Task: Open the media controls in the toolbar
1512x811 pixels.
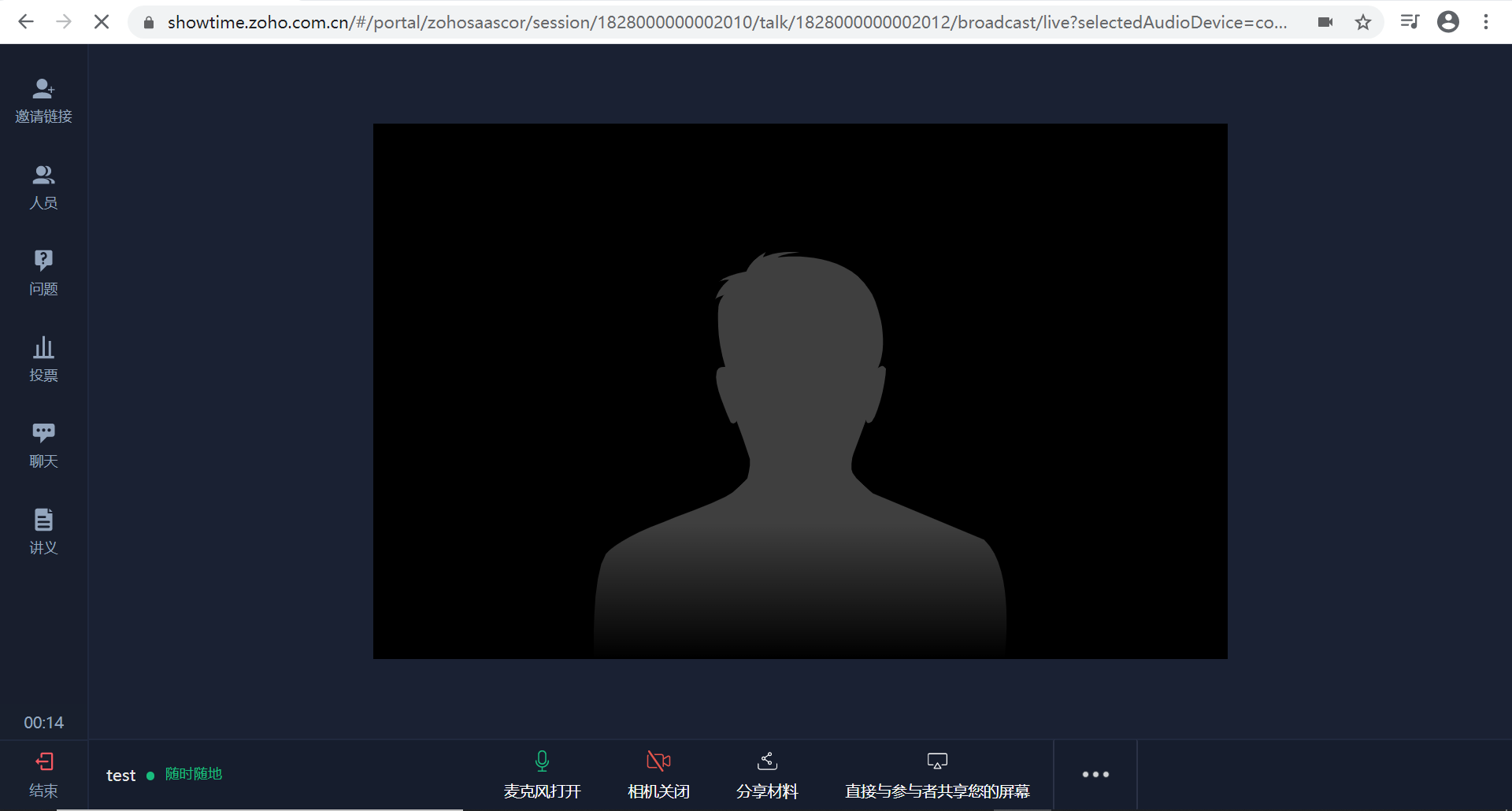Action: point(1410,21)
